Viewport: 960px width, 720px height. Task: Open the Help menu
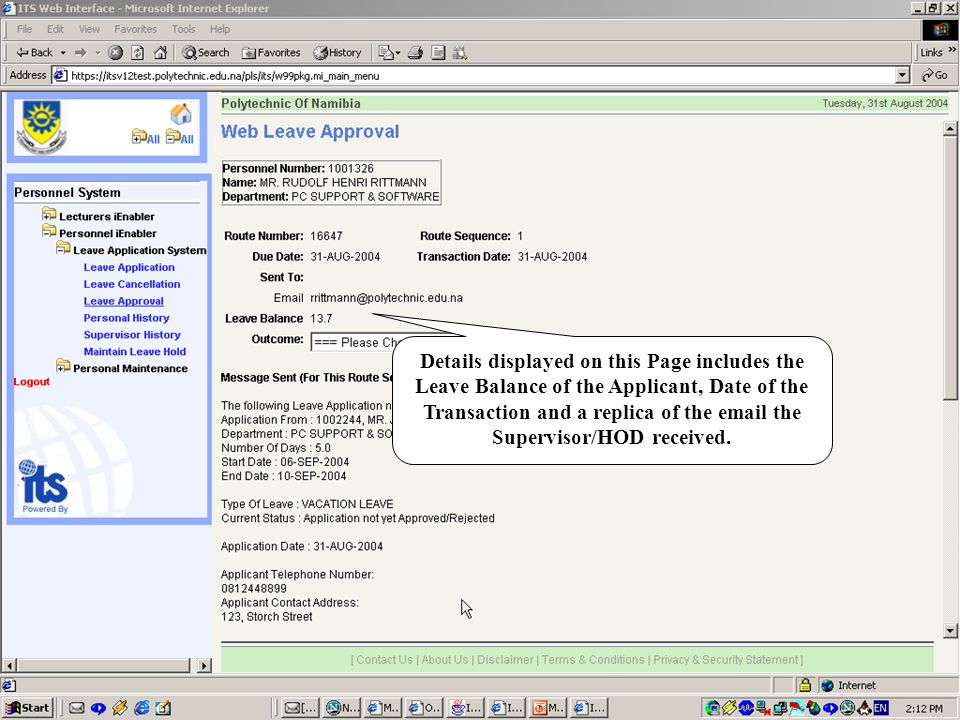click(220, 29)
